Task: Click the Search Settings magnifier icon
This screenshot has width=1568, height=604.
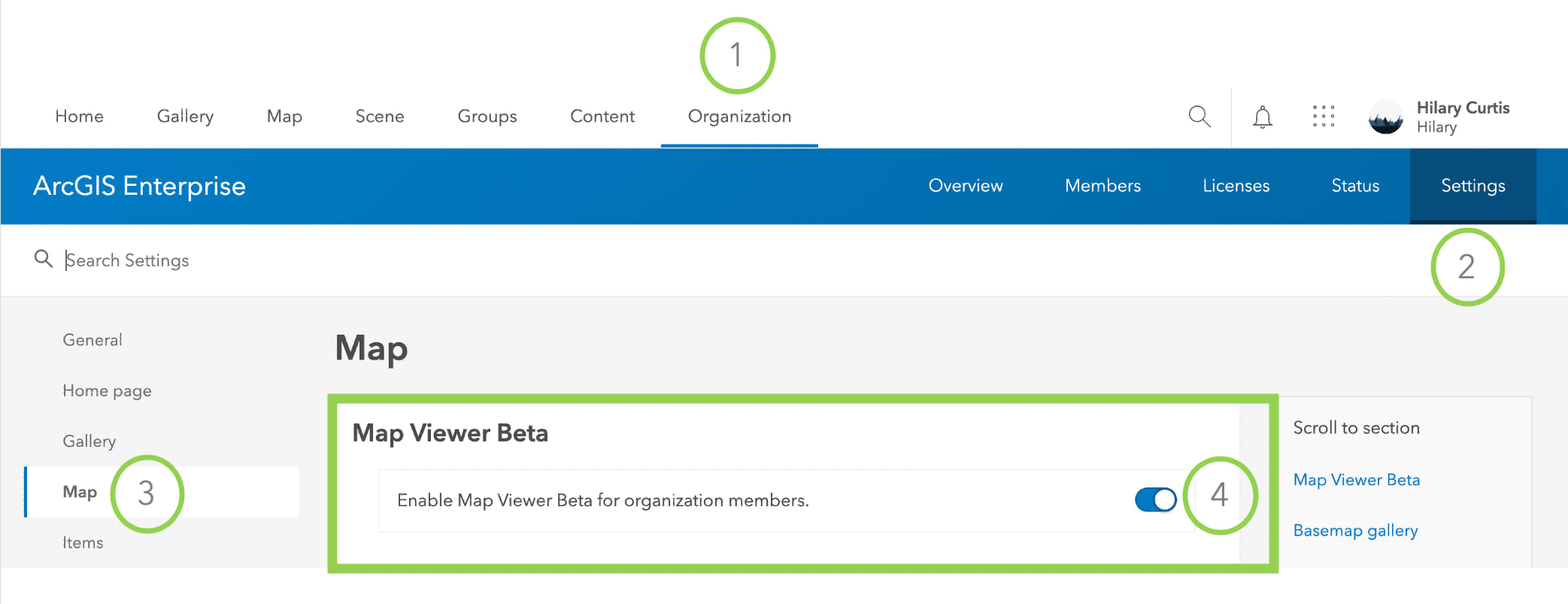Action: [x=44, y=259]
